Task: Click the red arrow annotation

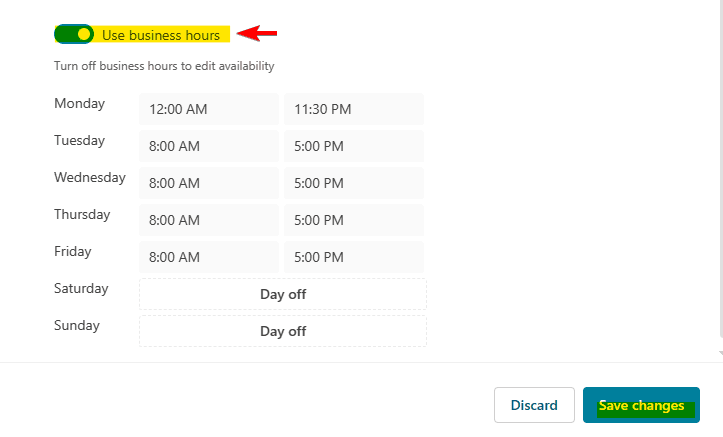Action: point(257,33)
